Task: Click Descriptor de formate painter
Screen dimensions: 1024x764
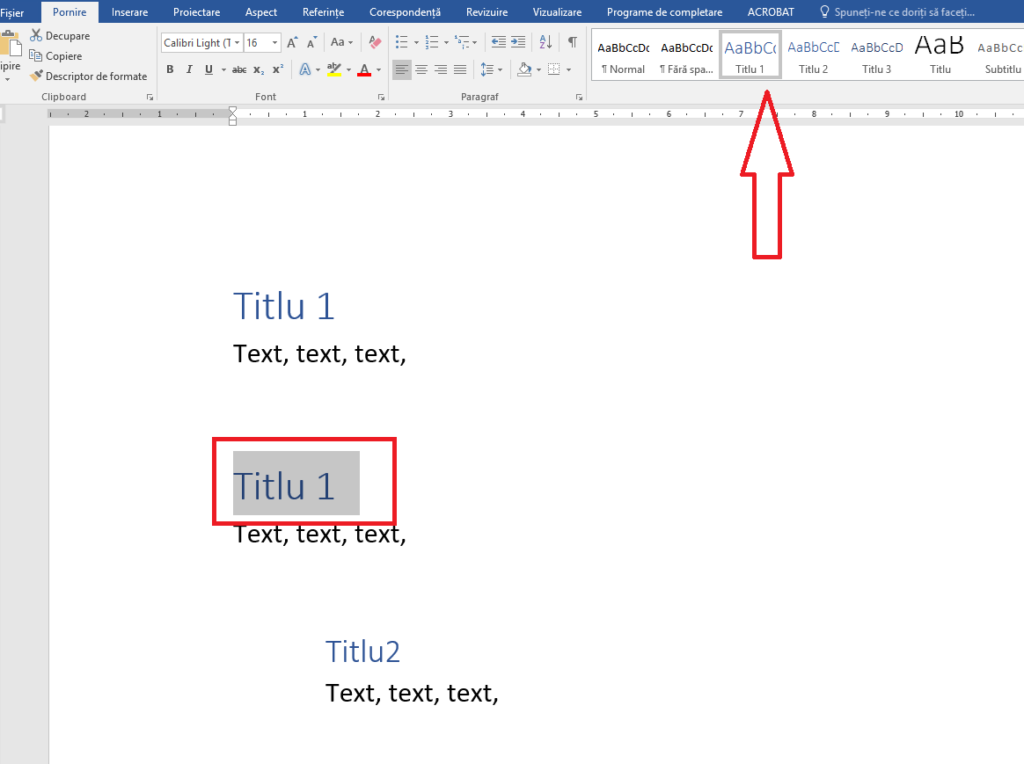Action: pos(88,76)
